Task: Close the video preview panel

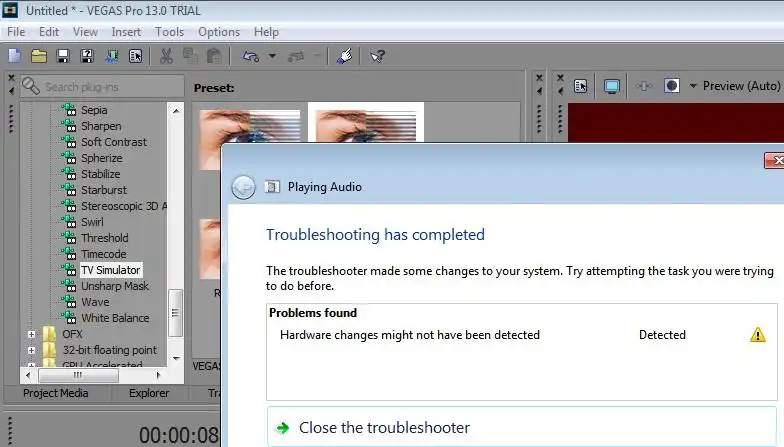Action: pos(560,78)
